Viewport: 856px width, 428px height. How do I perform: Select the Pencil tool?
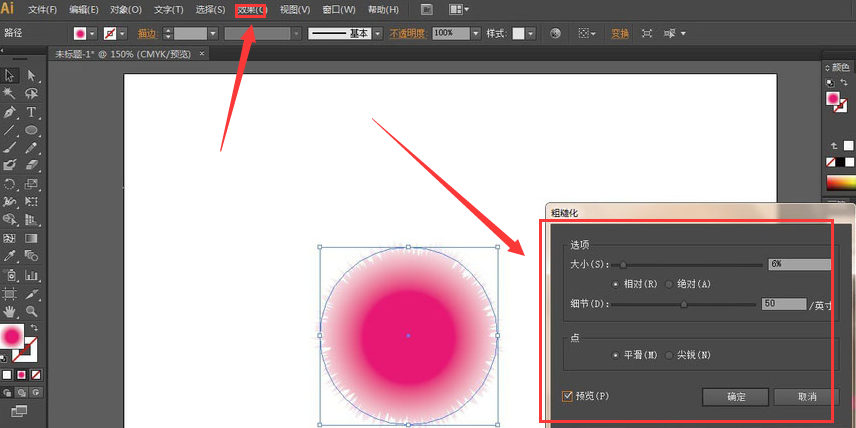[x=31, y=147]
